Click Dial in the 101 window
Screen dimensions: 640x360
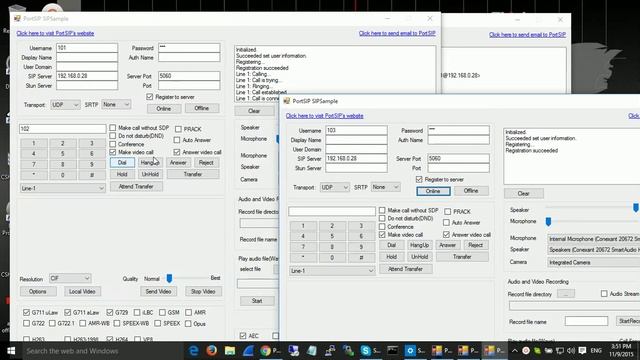coord(122,162)
